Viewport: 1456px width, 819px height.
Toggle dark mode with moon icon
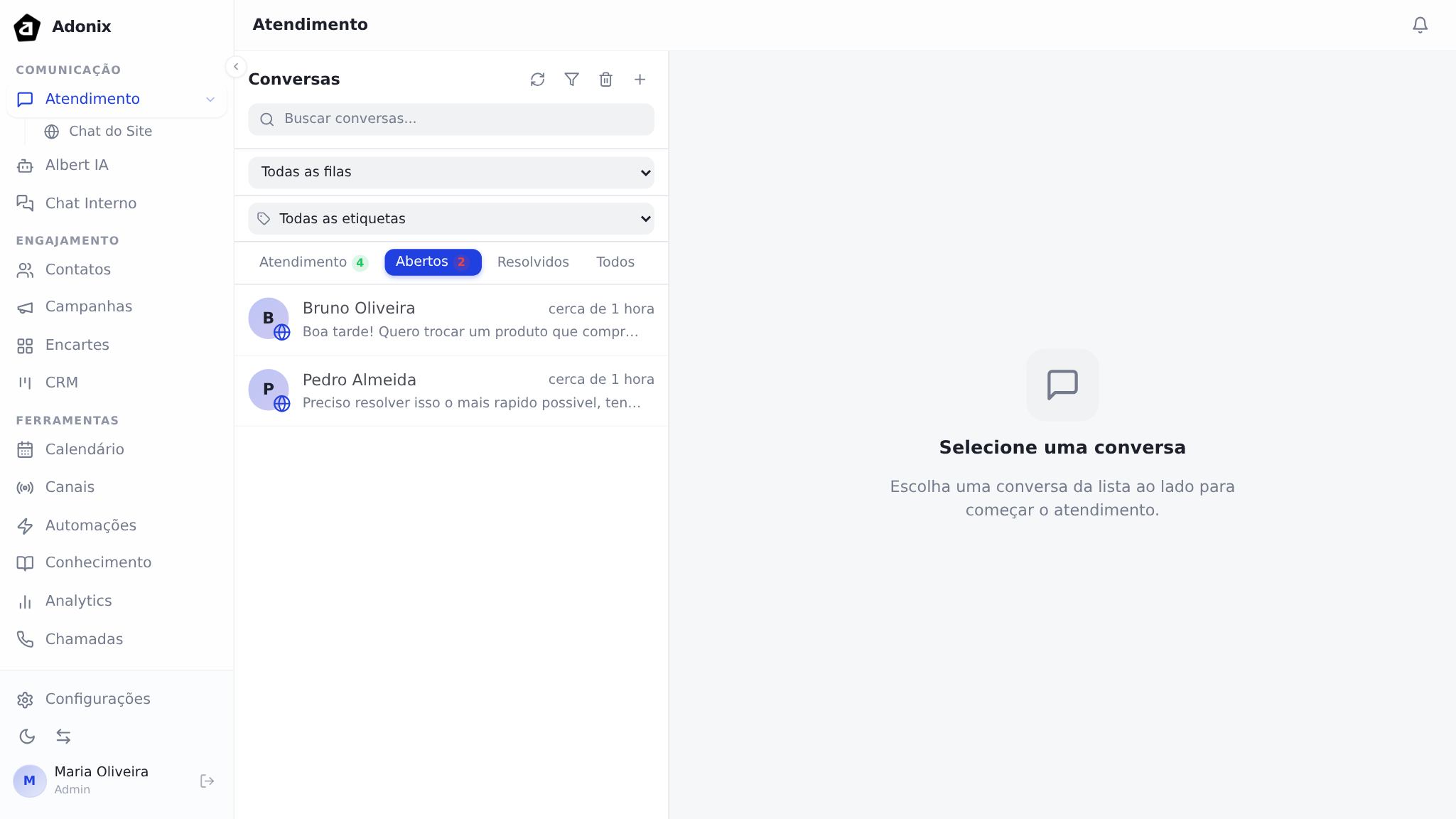[27, 737]
